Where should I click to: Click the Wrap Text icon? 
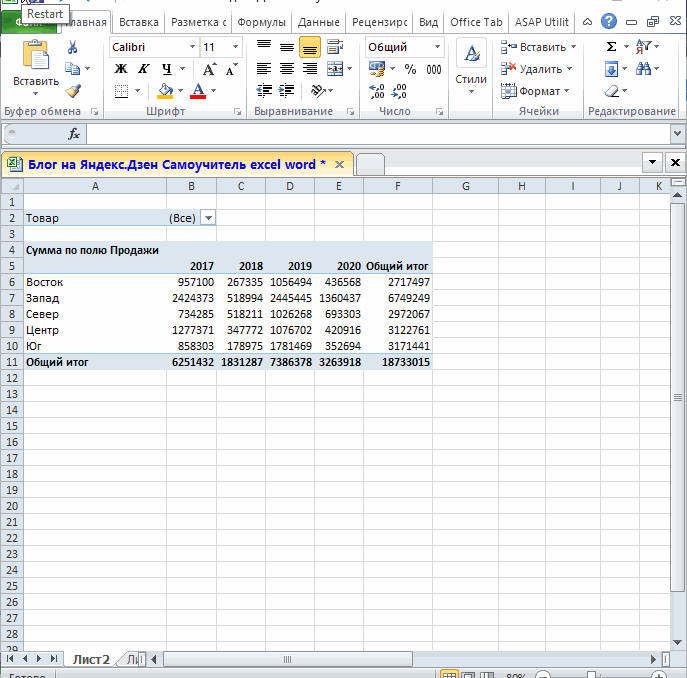pos(335,46)
